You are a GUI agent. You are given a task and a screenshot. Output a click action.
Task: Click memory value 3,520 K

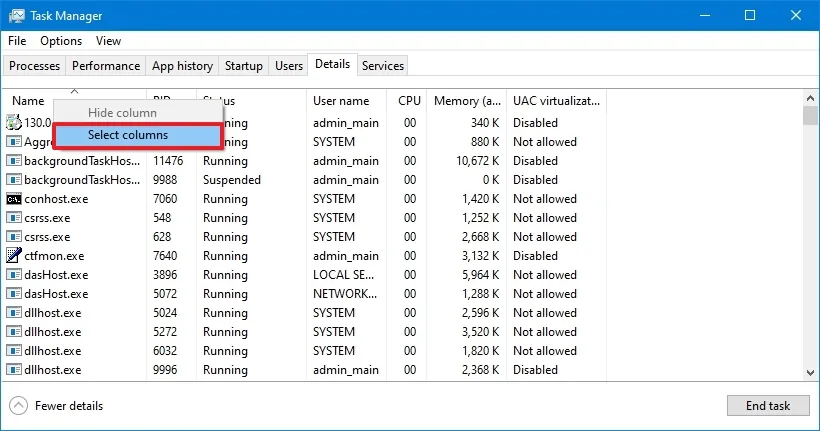481,332
